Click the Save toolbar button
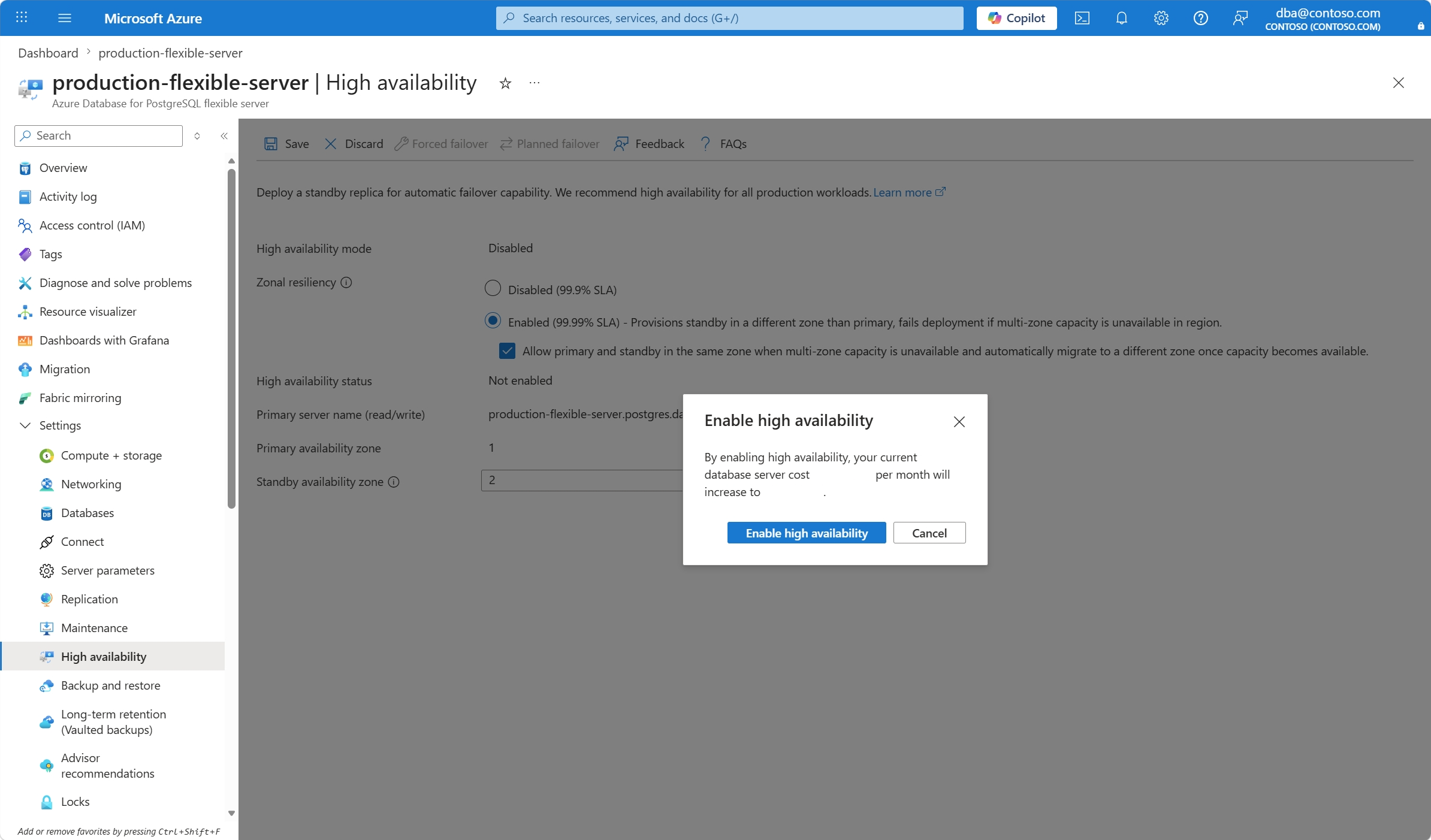 coord(286,144)
